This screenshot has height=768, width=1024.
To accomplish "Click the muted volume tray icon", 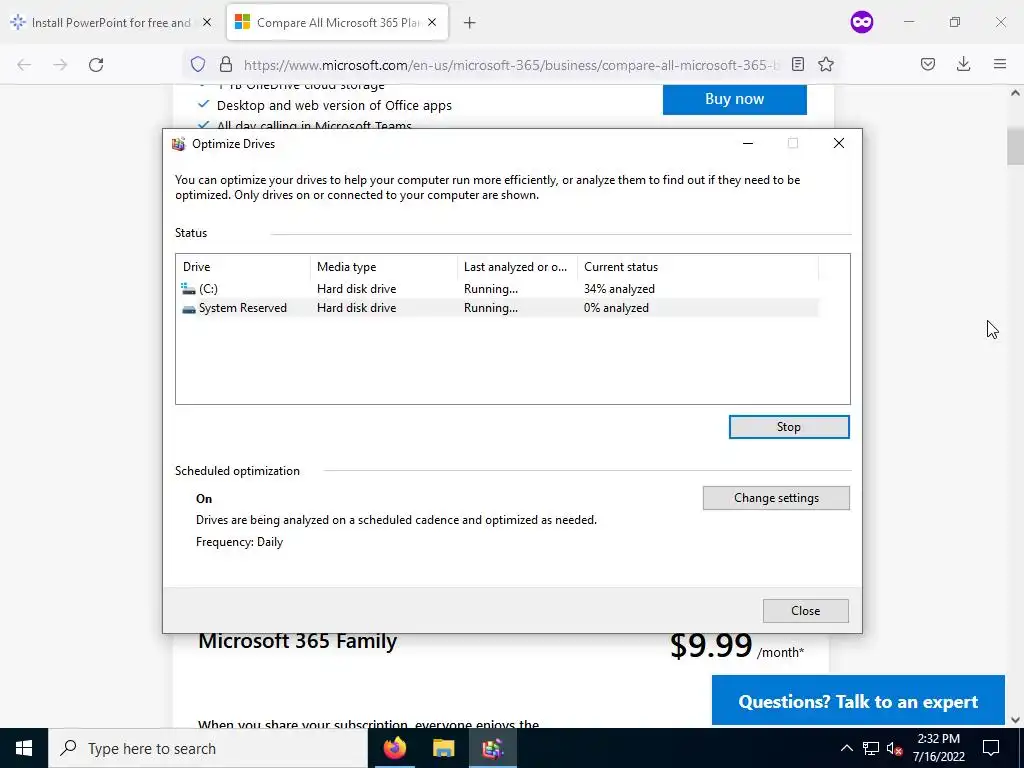I will [895, 748].
